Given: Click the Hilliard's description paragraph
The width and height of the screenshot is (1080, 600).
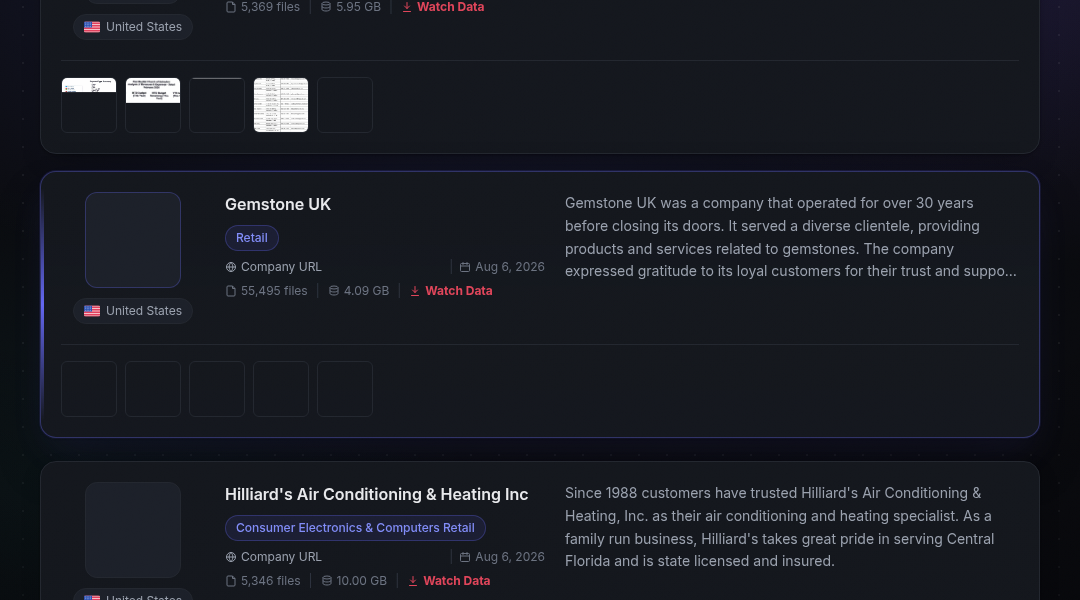Looking at the screenshot, I should (x=780, y=527).
